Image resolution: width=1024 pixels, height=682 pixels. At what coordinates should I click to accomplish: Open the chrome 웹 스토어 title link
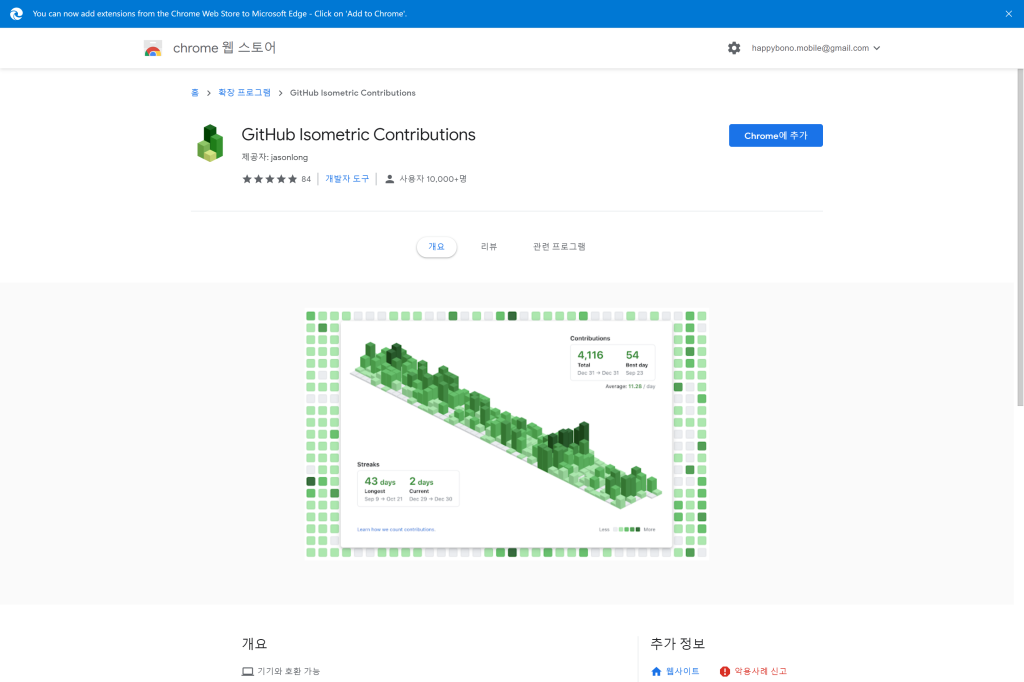pos(224,48)
